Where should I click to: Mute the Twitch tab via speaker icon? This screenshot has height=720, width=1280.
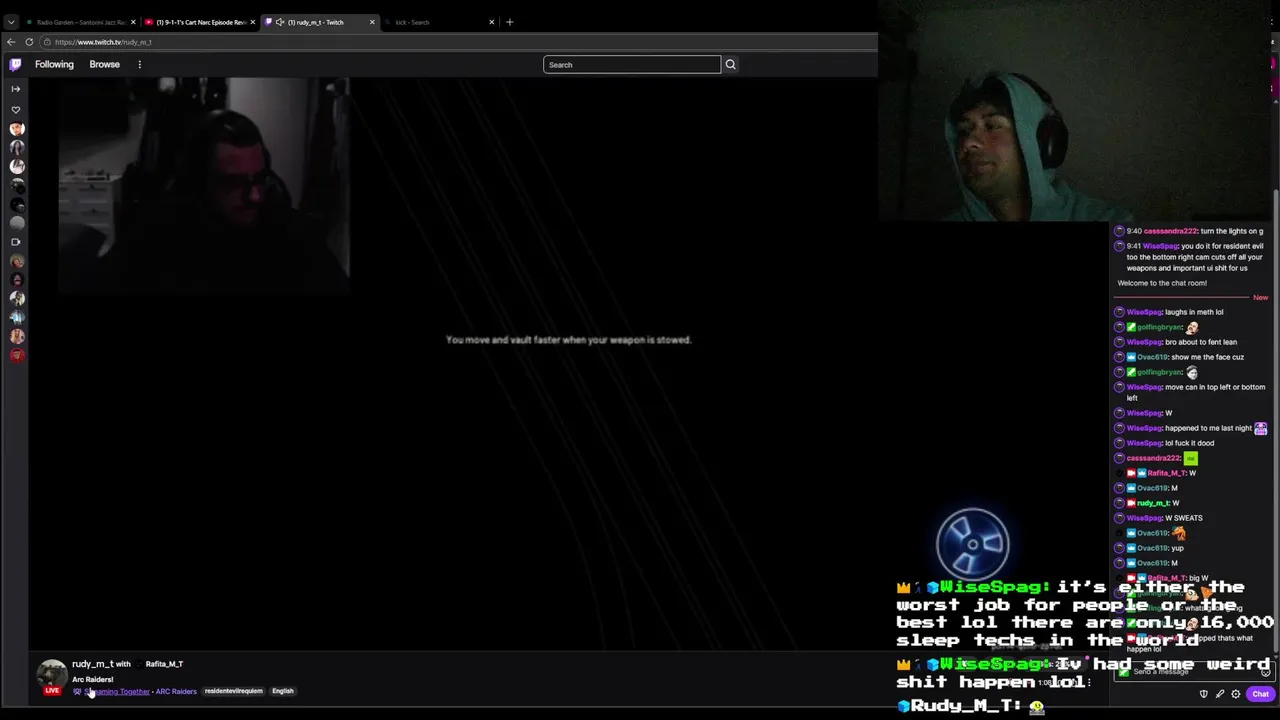(280, 22)
